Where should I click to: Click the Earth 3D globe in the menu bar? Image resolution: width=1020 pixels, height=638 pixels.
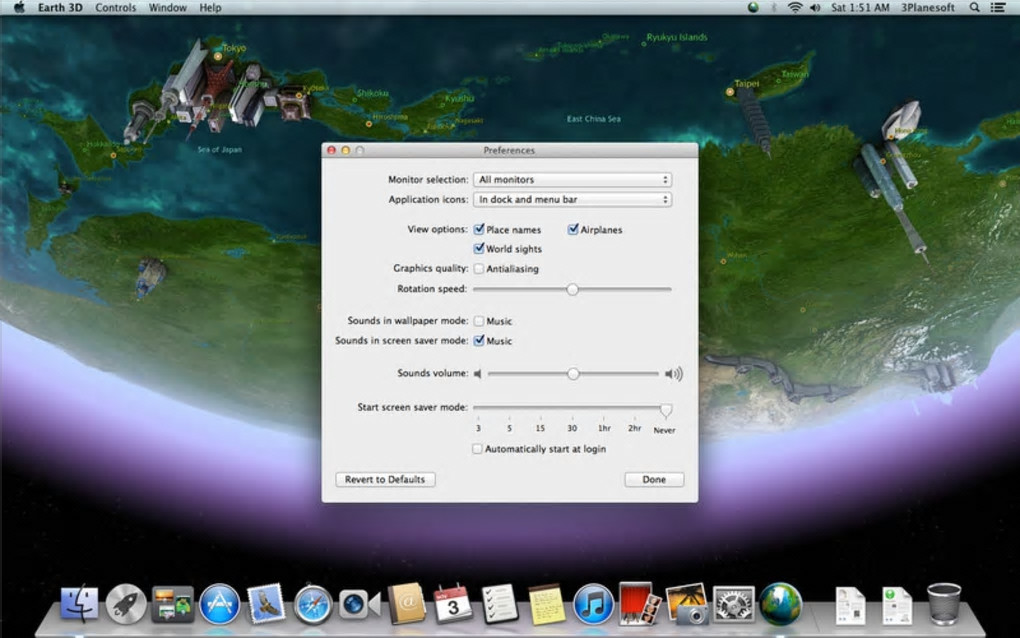753,7
